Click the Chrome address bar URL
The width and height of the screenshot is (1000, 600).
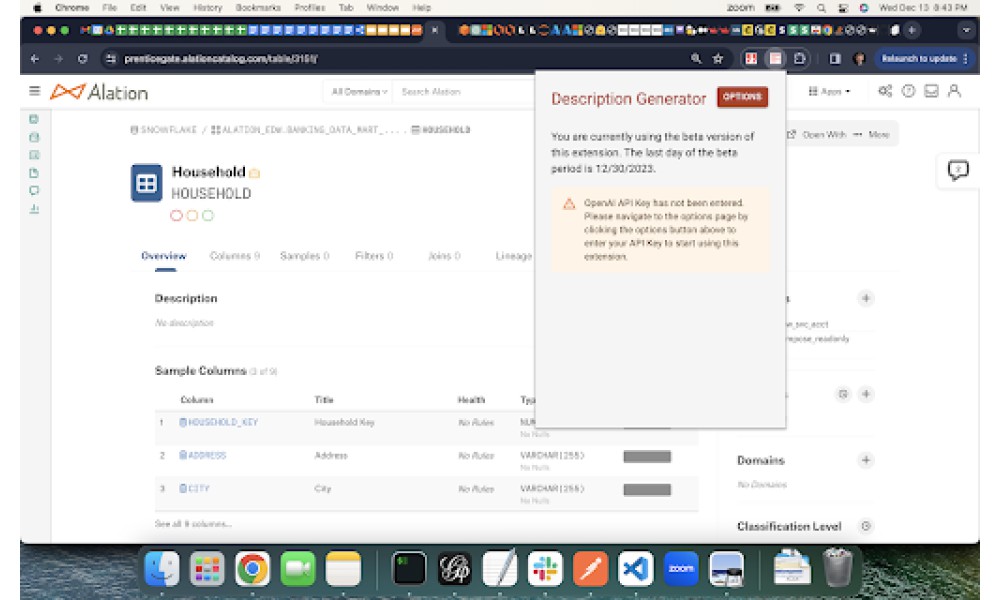click(221, 59)
